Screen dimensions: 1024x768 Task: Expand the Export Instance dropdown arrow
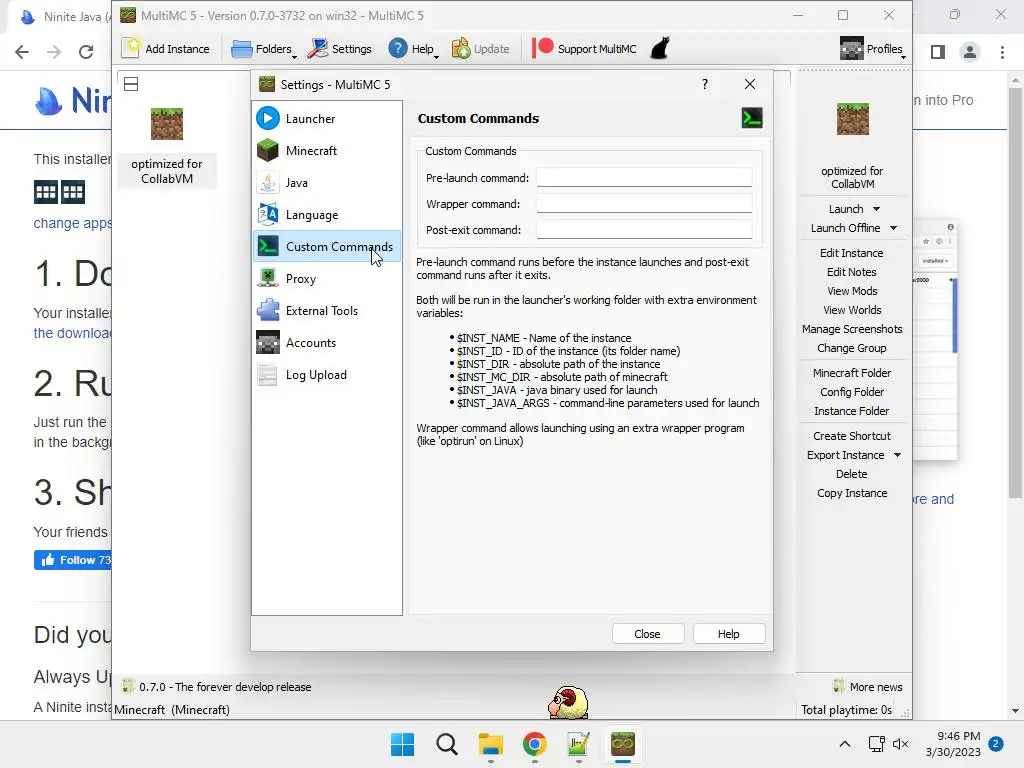click(897, 455)
